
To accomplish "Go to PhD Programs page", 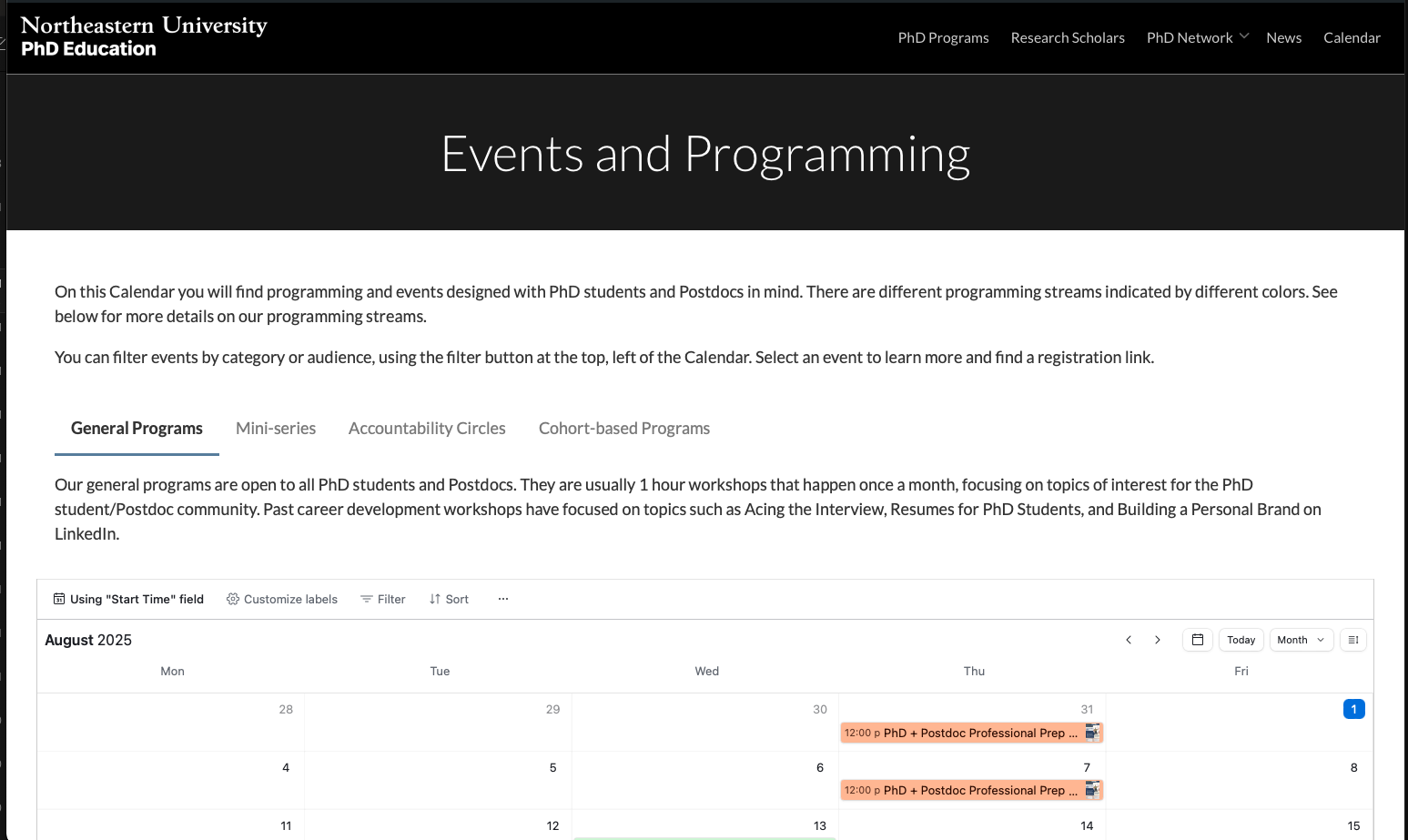I will (943, 37).
